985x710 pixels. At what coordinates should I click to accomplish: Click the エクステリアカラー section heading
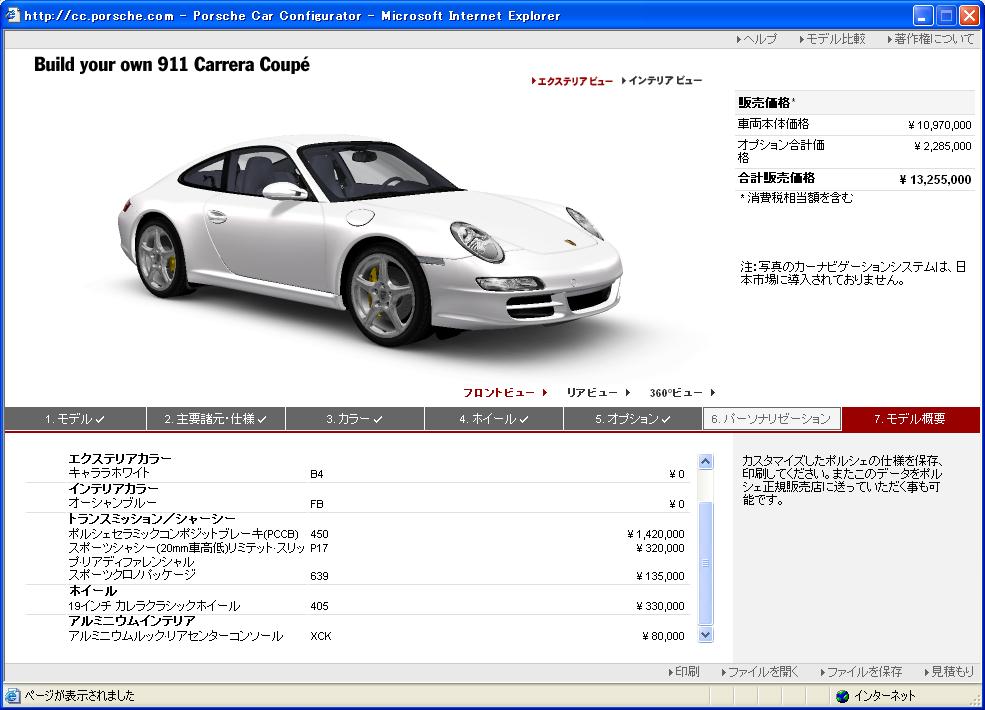click(119, 459)
